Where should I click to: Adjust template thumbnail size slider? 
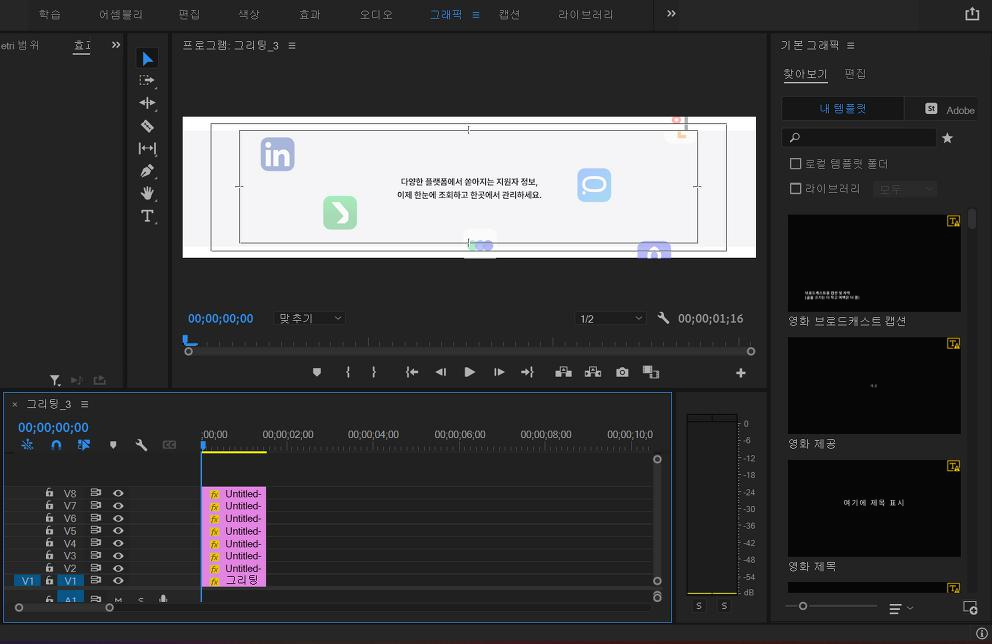coord(803,606)
